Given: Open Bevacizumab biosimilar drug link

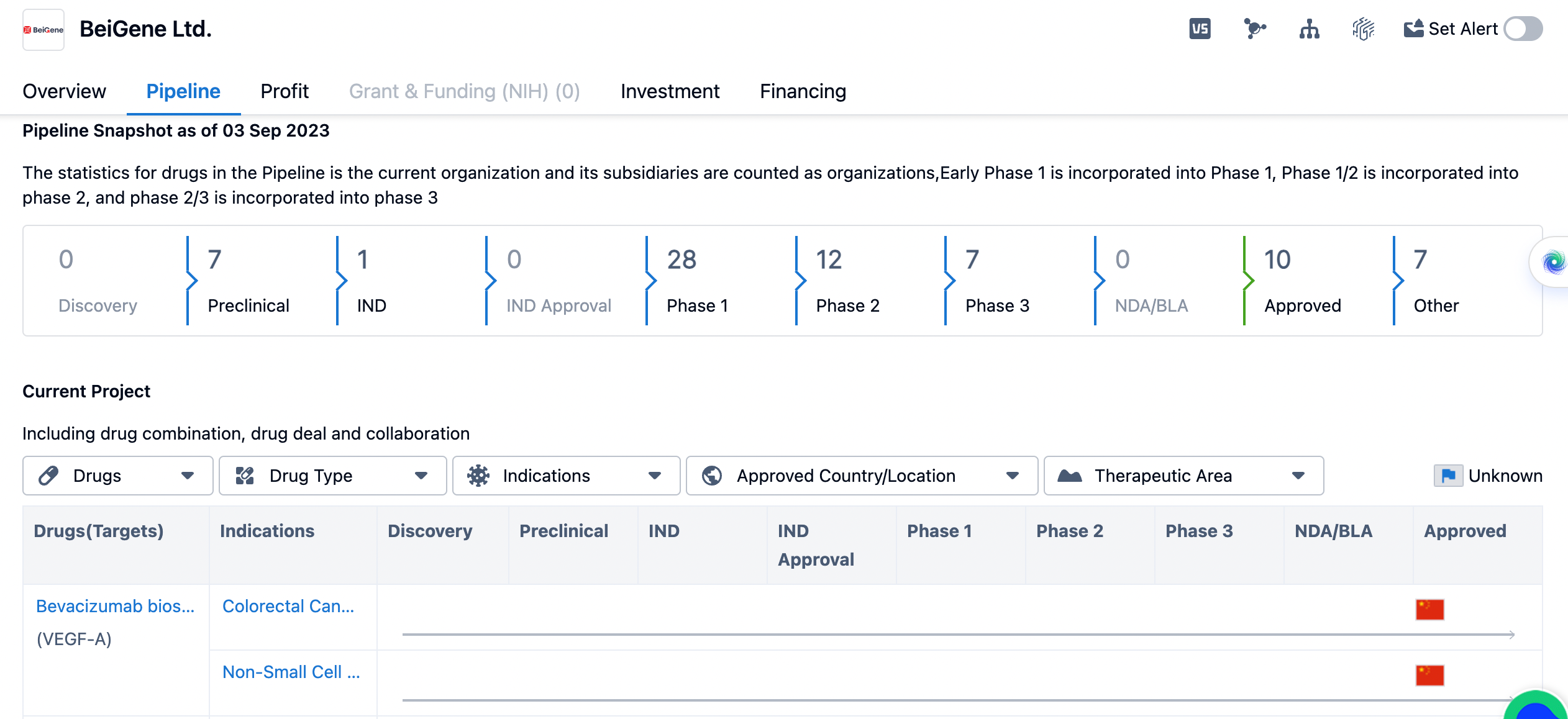Looking at the screenshot, I should 115,606.
